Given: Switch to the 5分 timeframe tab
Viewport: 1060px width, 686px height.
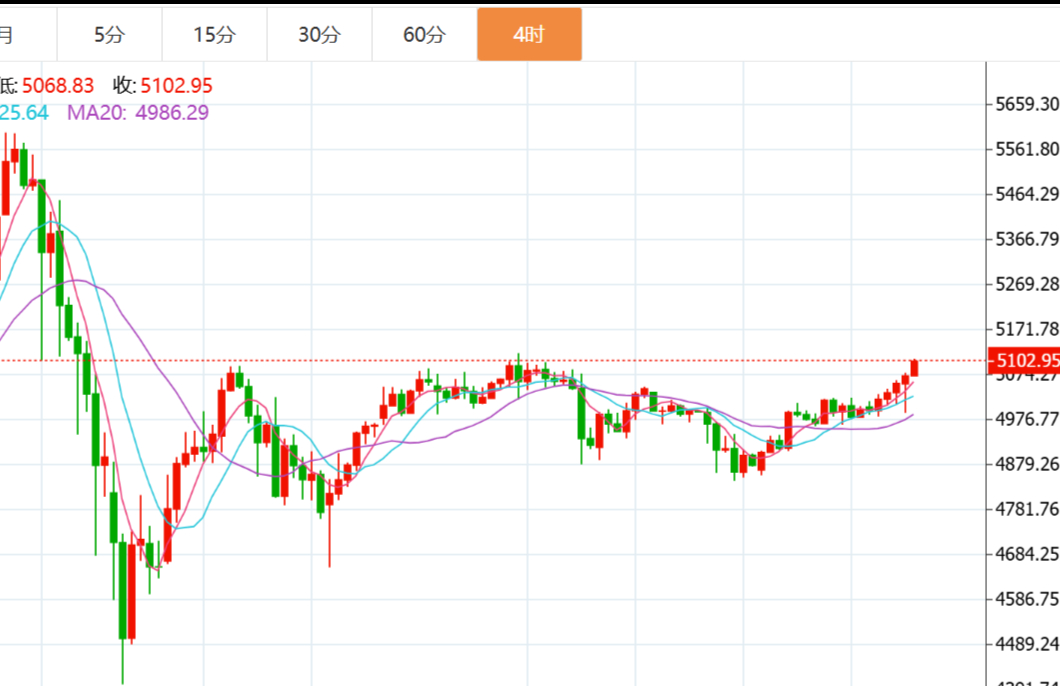Looking at the screenshot, I should point(109,35).
